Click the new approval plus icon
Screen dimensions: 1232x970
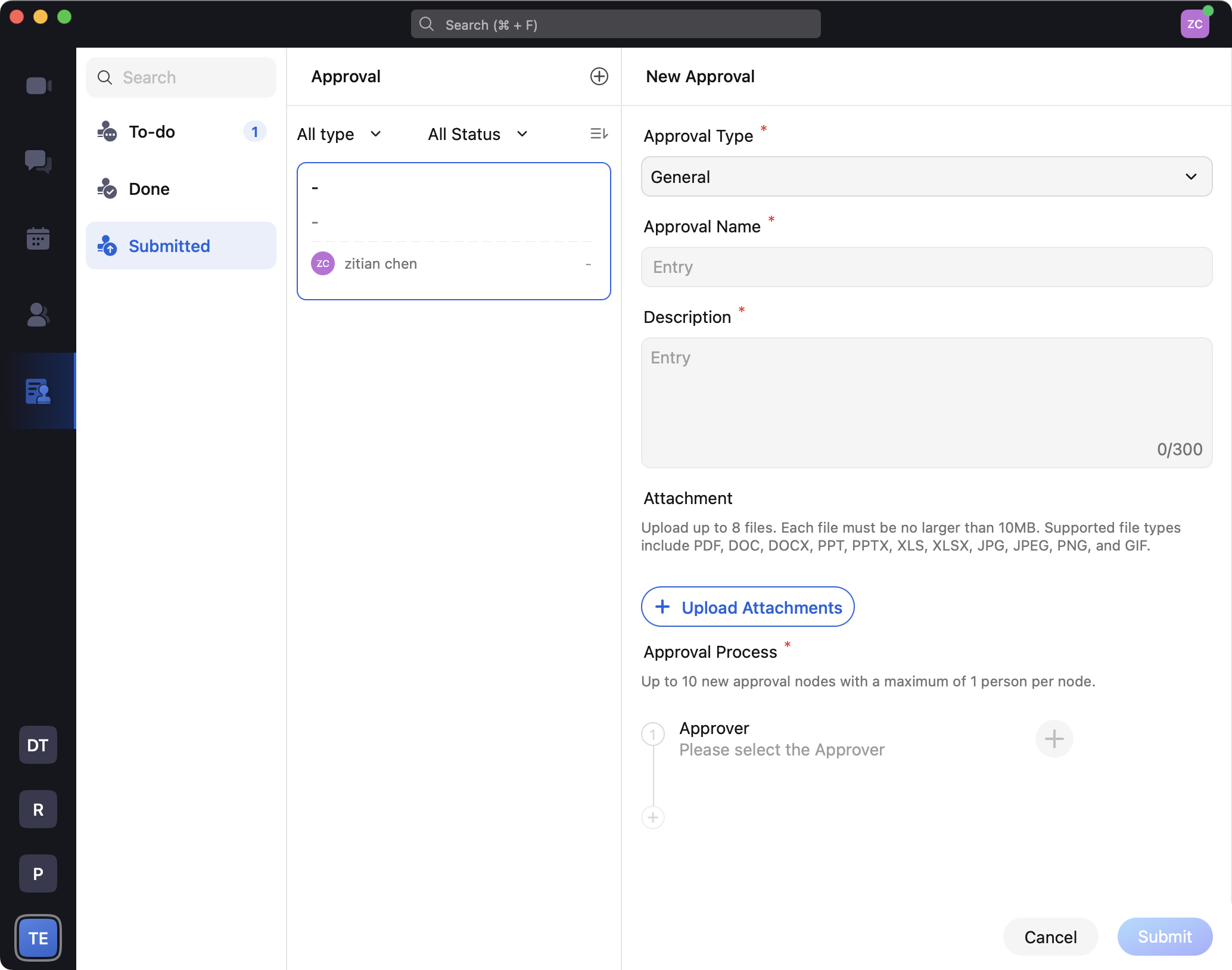(599, 76)
